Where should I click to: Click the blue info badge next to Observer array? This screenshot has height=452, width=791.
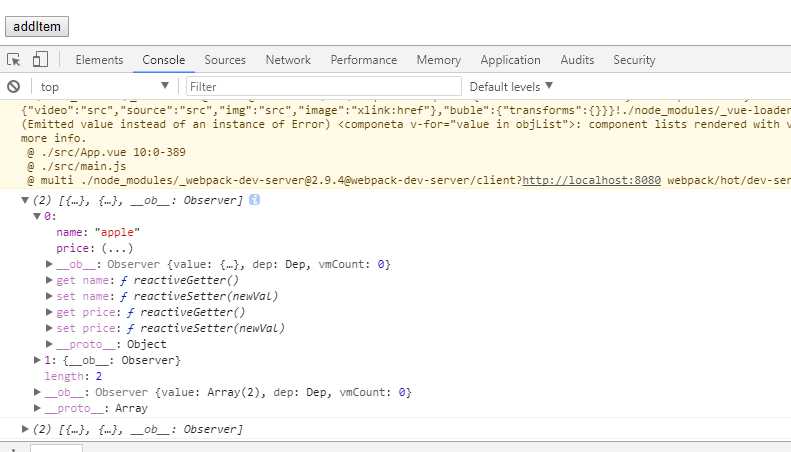coord(254,200)
